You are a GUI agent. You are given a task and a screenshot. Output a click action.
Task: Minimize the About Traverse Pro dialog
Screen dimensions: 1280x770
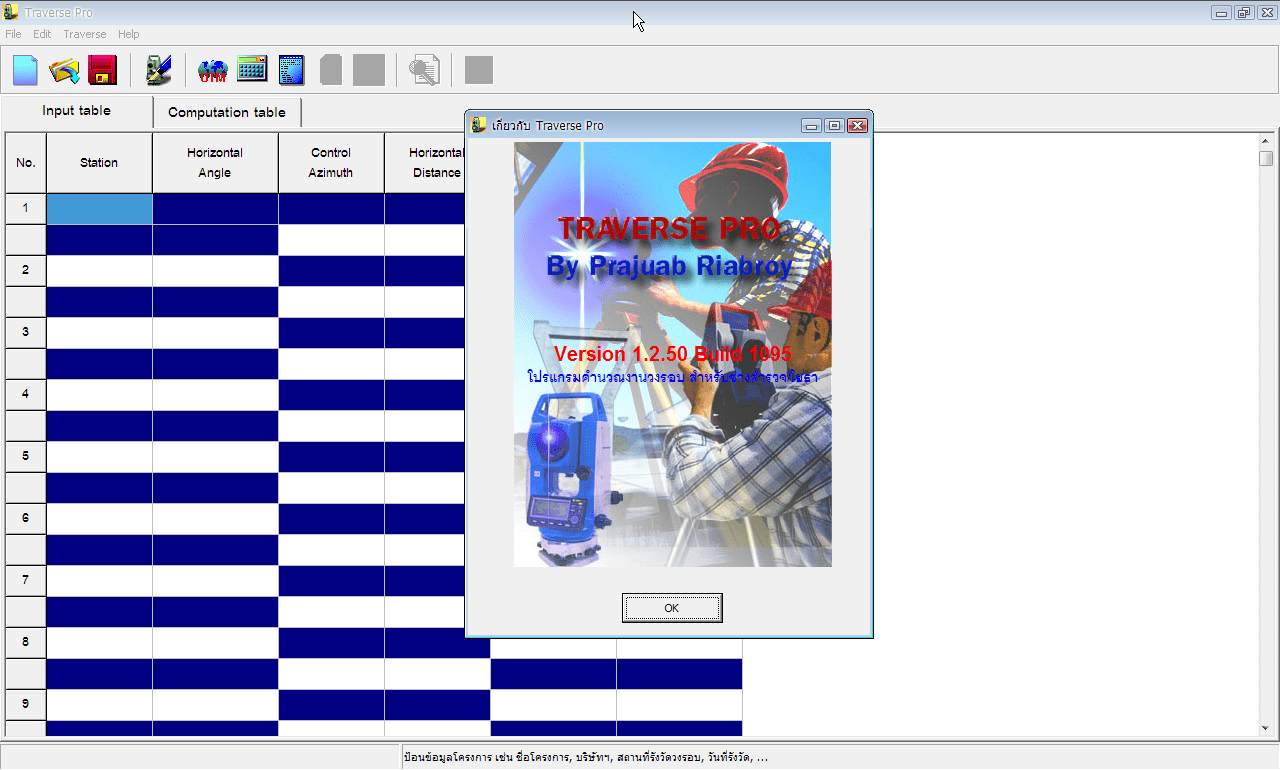[x=811, y=125]
